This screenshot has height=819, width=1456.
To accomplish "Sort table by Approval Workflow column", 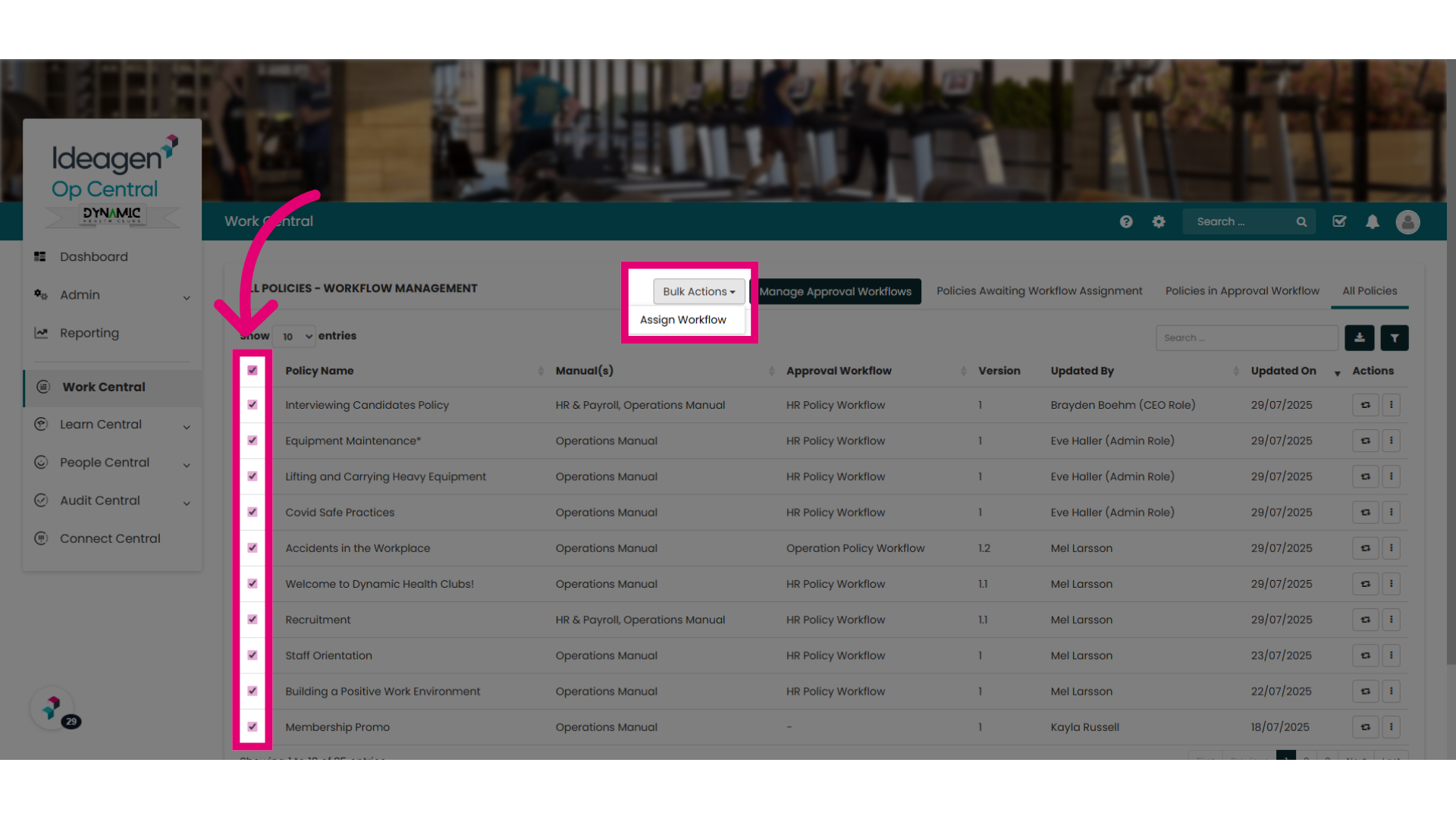I will click(x=839, y=371).
